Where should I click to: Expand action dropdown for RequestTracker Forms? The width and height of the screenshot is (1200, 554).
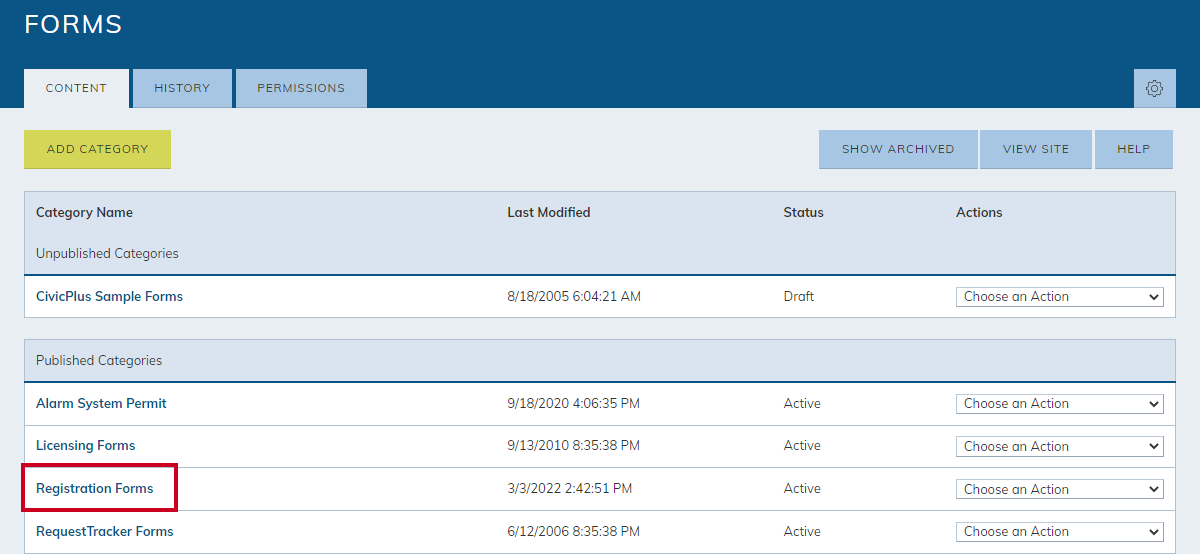coord(1060,532)
